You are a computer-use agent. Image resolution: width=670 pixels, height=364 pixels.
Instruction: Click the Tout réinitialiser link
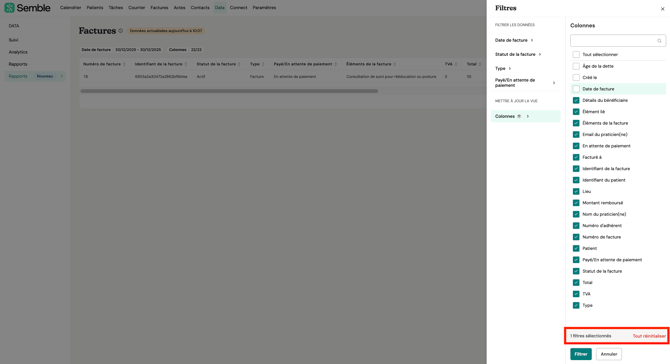tap(649, 336)
